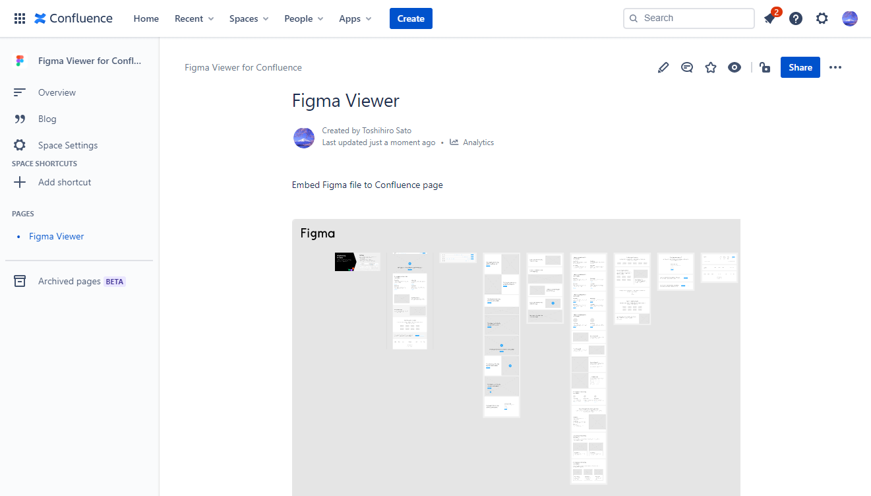Click the author avatar by Toshihiro Sato
The width and height of the screenshot is (871, 496).
(304, 137)
